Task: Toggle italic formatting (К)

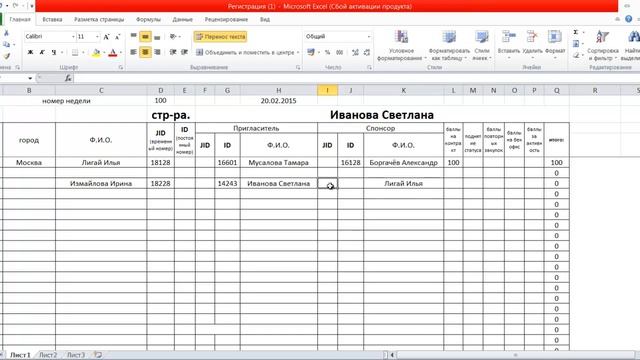Action: [42, 52]
